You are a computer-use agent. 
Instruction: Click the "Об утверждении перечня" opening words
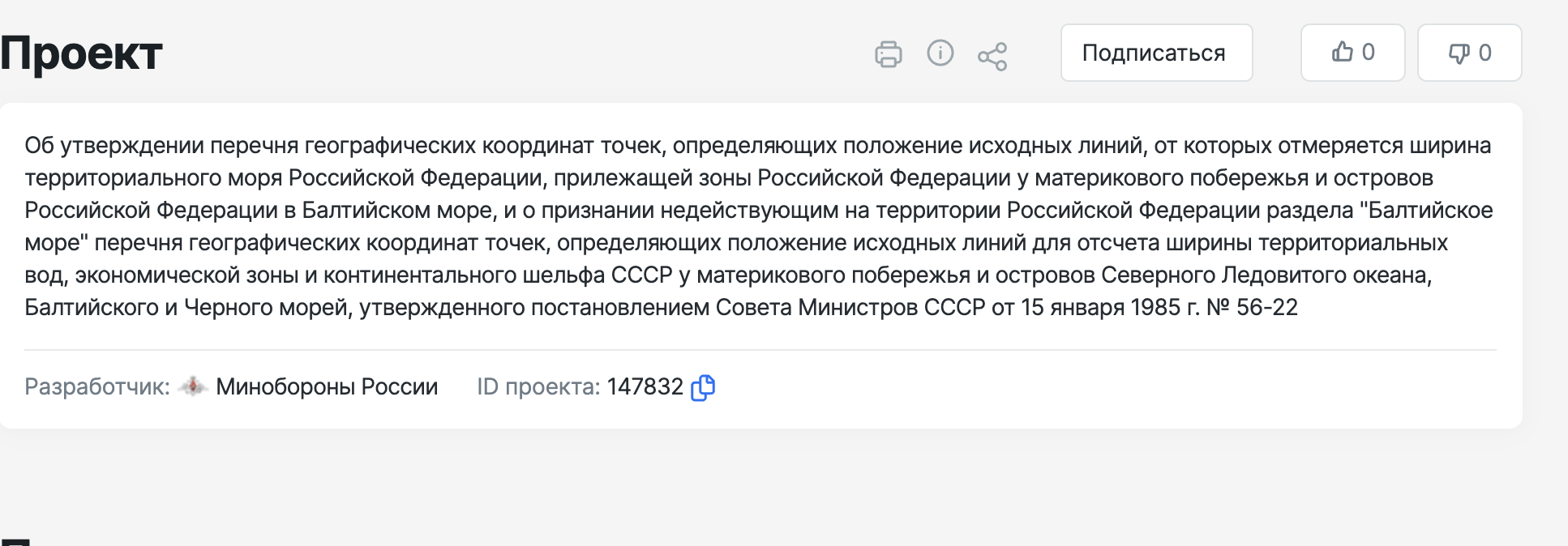click(161, 146)
